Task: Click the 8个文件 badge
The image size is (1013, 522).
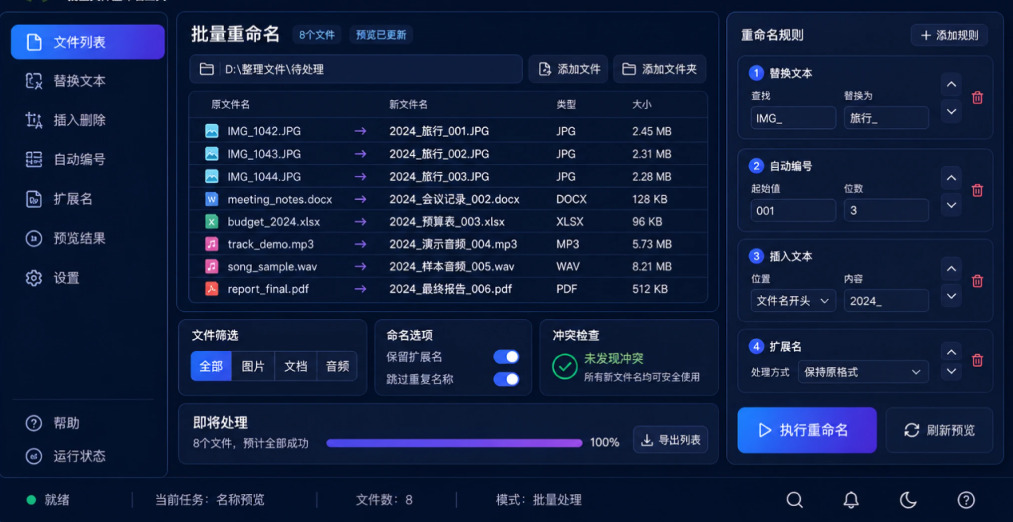Action: click(317, 35)
